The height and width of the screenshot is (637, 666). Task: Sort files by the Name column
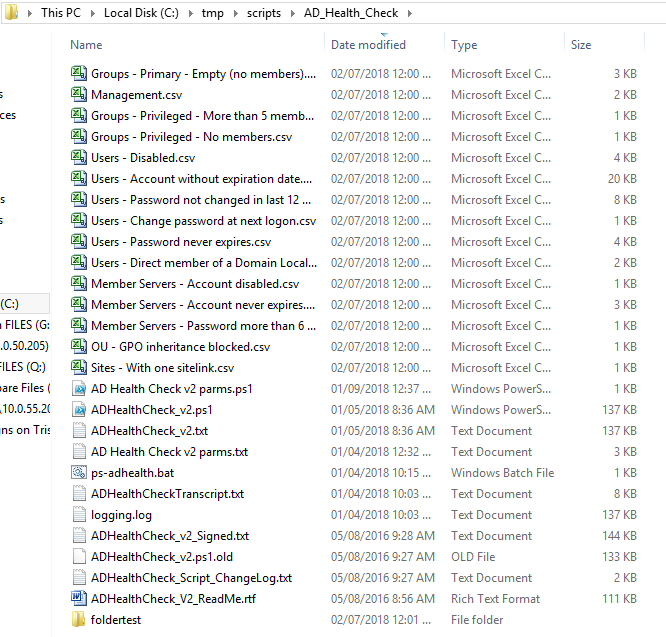87,45
